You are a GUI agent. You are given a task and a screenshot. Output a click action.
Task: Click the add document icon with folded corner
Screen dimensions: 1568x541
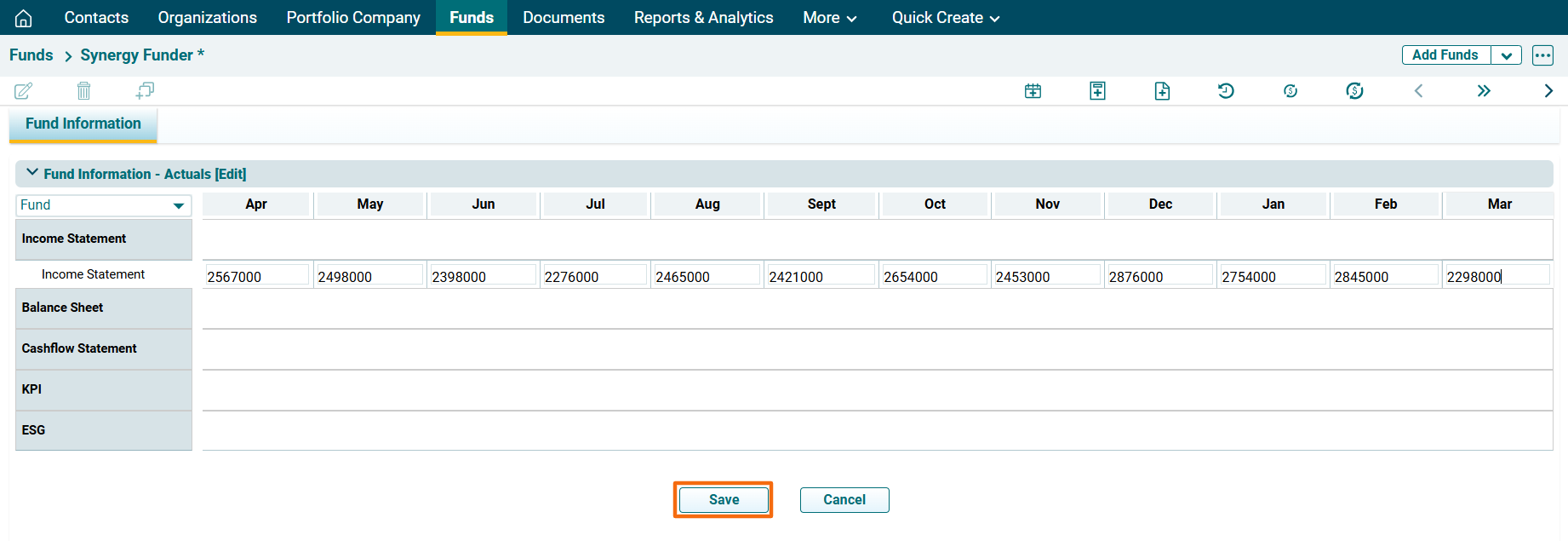point(1162,91)
